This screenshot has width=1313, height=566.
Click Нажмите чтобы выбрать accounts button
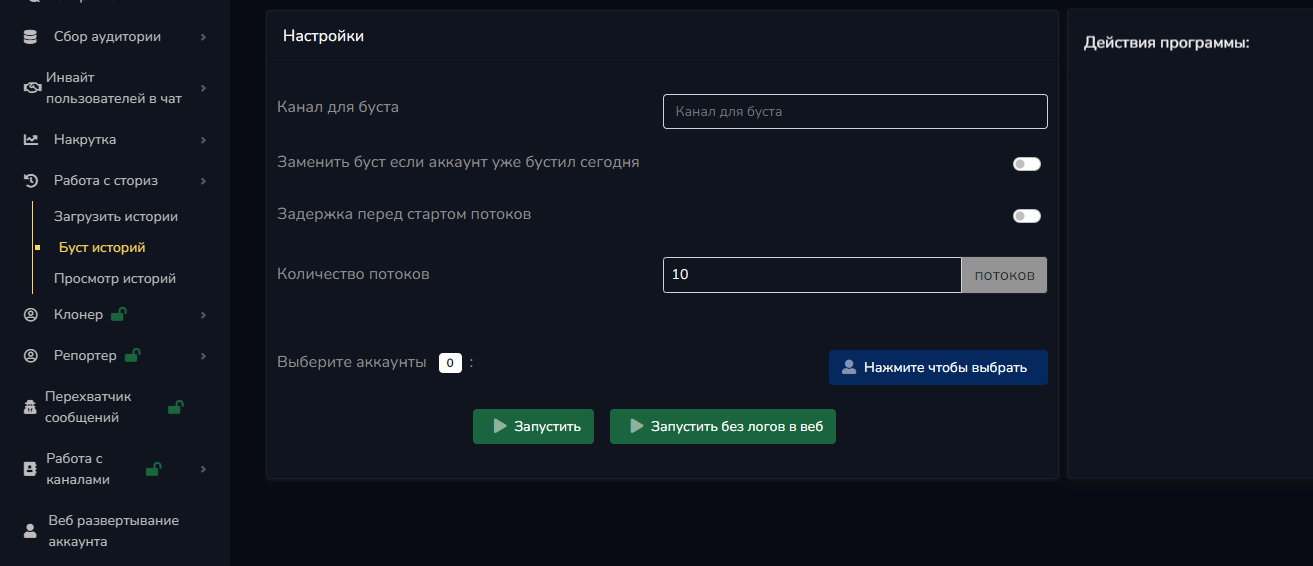pos(938,367)
